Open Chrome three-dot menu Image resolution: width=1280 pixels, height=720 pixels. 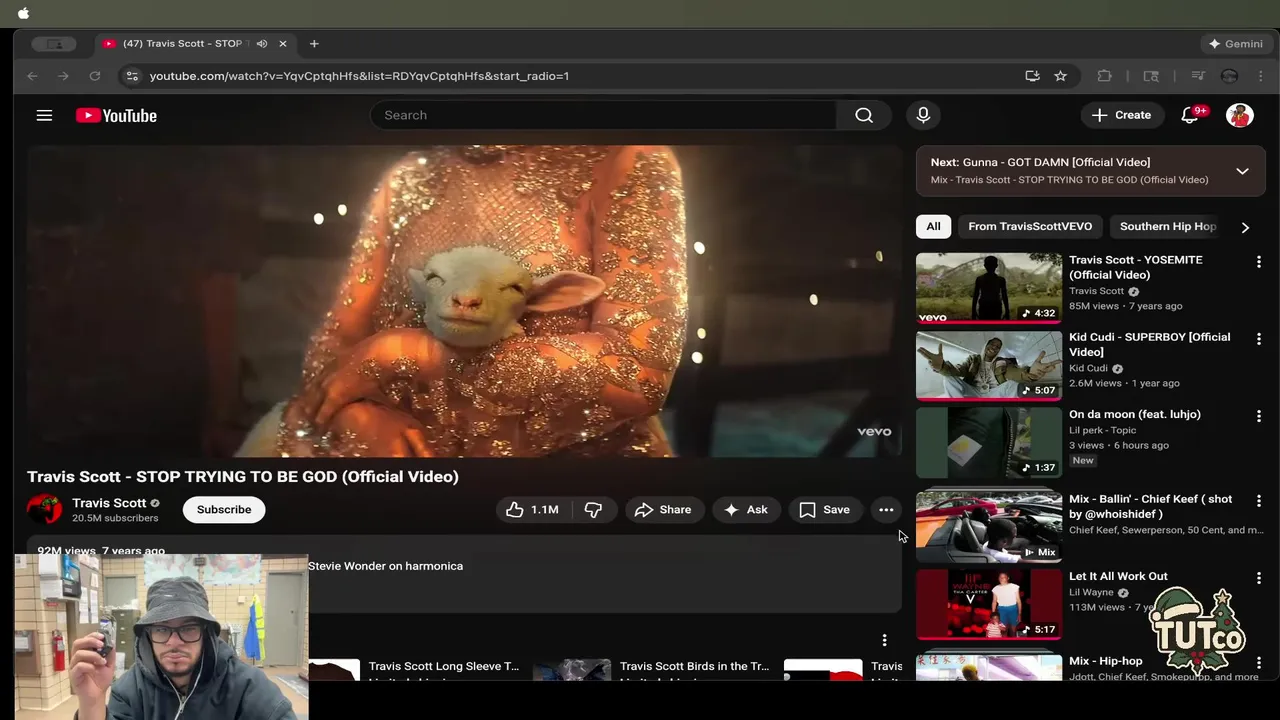click(x=1260, y=76)
